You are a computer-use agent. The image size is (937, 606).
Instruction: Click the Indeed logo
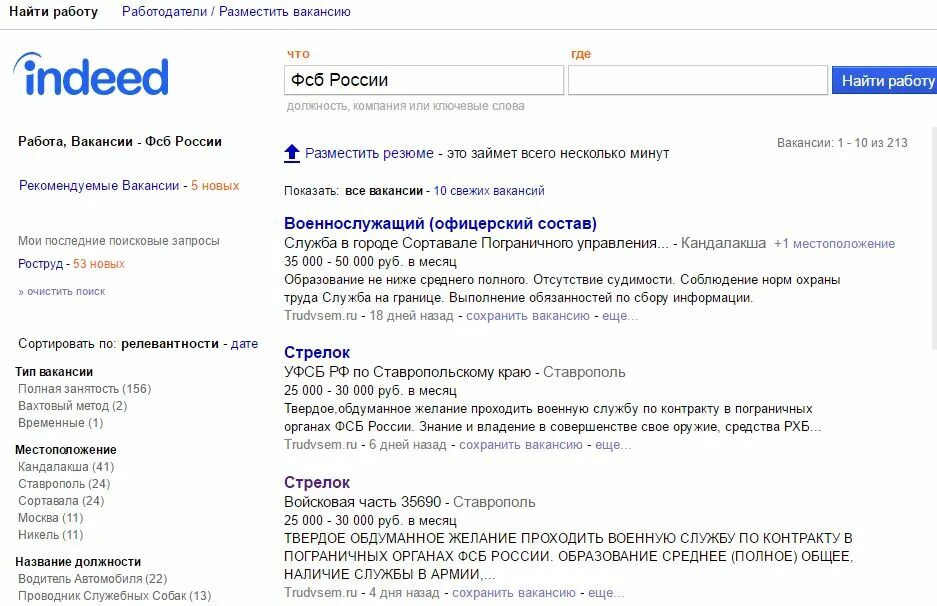tap(91, 74)
